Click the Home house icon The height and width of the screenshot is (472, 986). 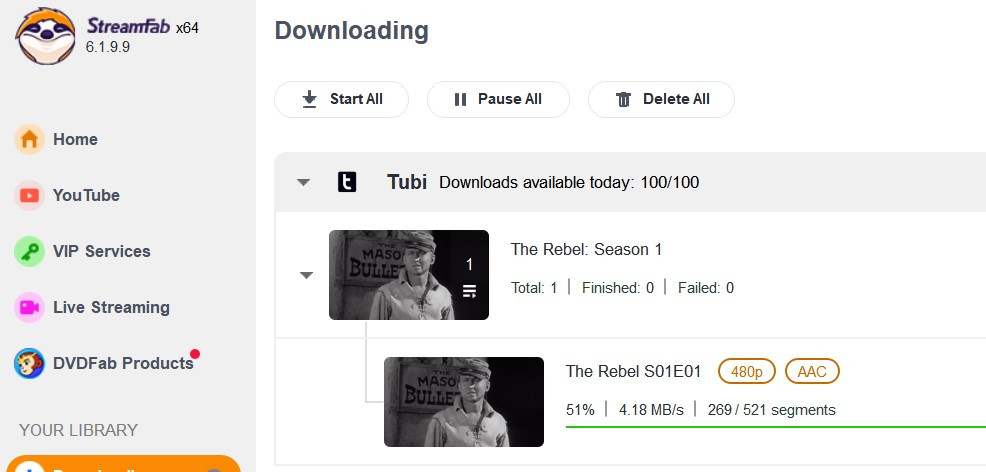pyautogui.click(x=29, y=139)
